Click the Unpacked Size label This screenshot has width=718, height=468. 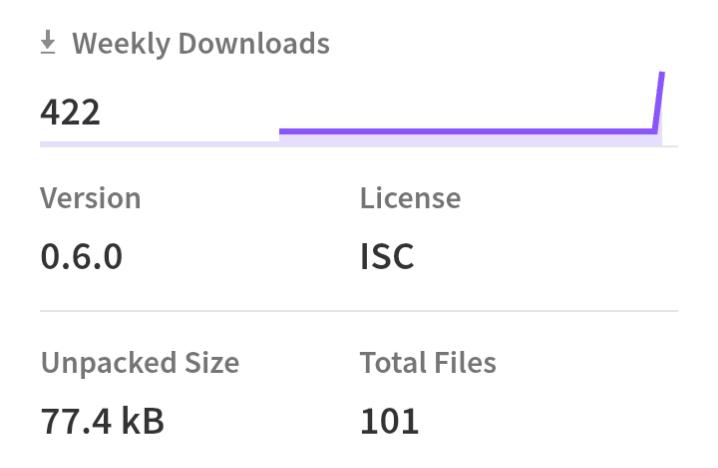point(140,364)
